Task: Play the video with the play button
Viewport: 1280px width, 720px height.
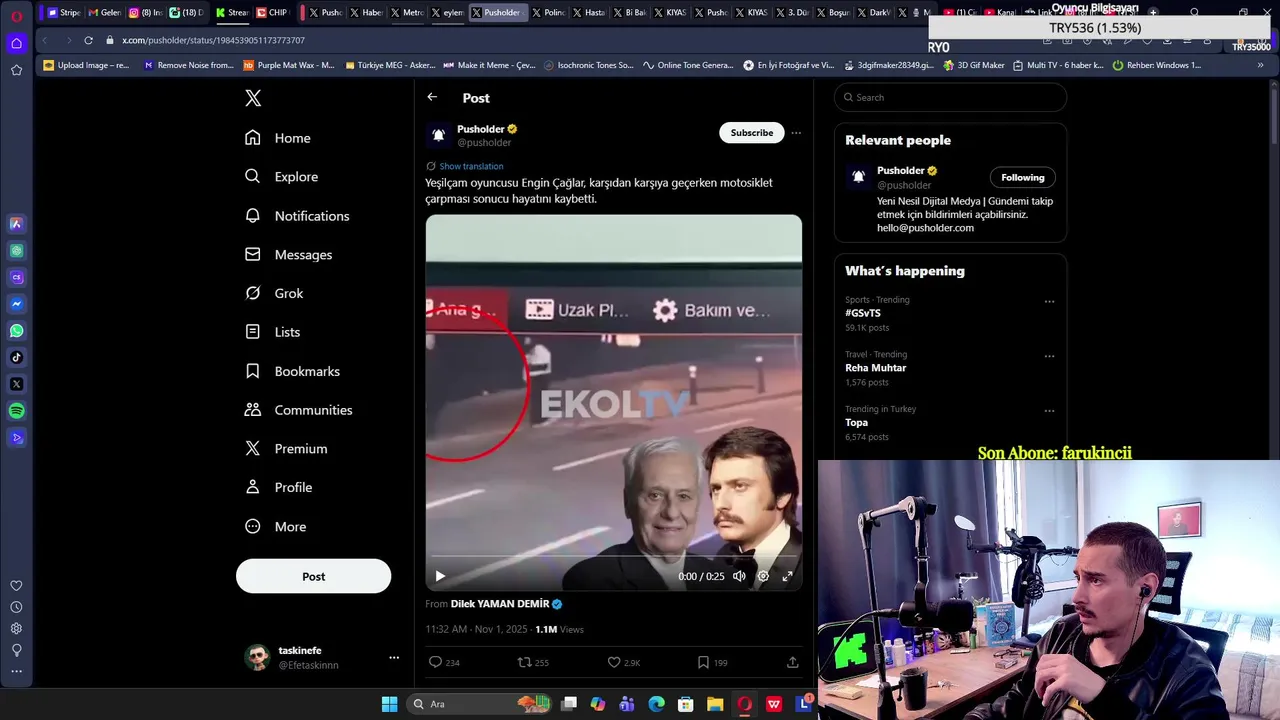Action: [440, 576]
